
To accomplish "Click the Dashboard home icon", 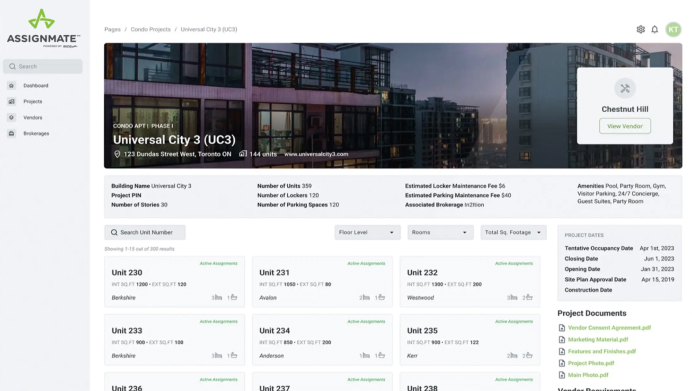I will pos(11,85).
